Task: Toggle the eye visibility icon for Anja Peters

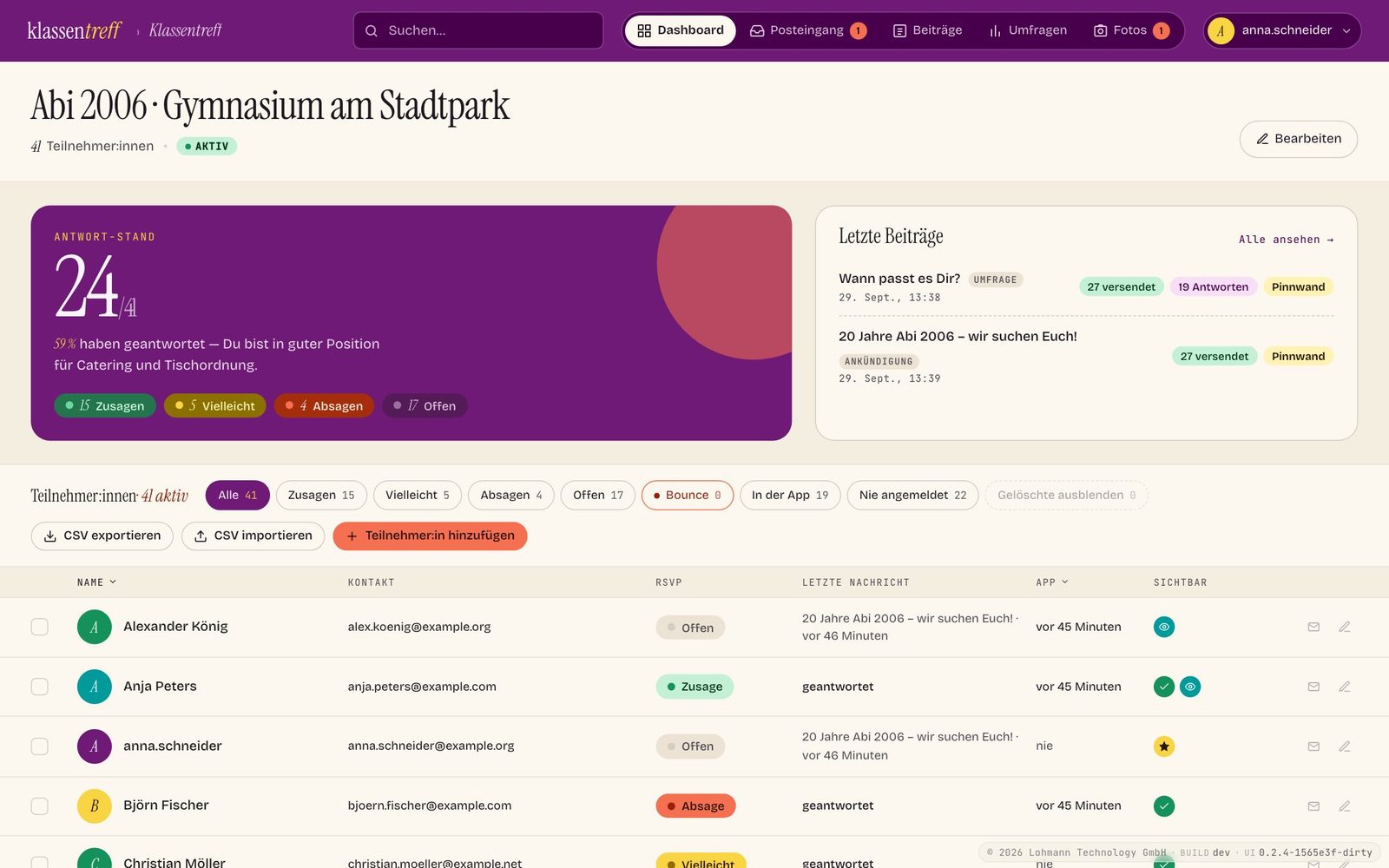Action: (x=1190, y=687)
